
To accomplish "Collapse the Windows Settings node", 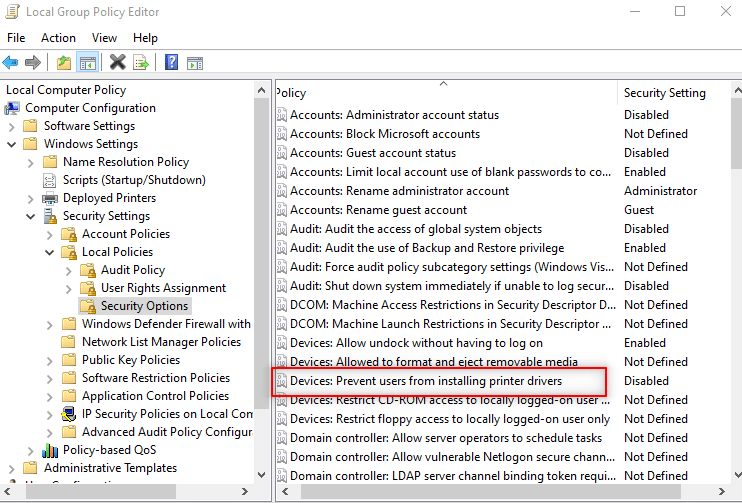I will click(x=12, y=144).
